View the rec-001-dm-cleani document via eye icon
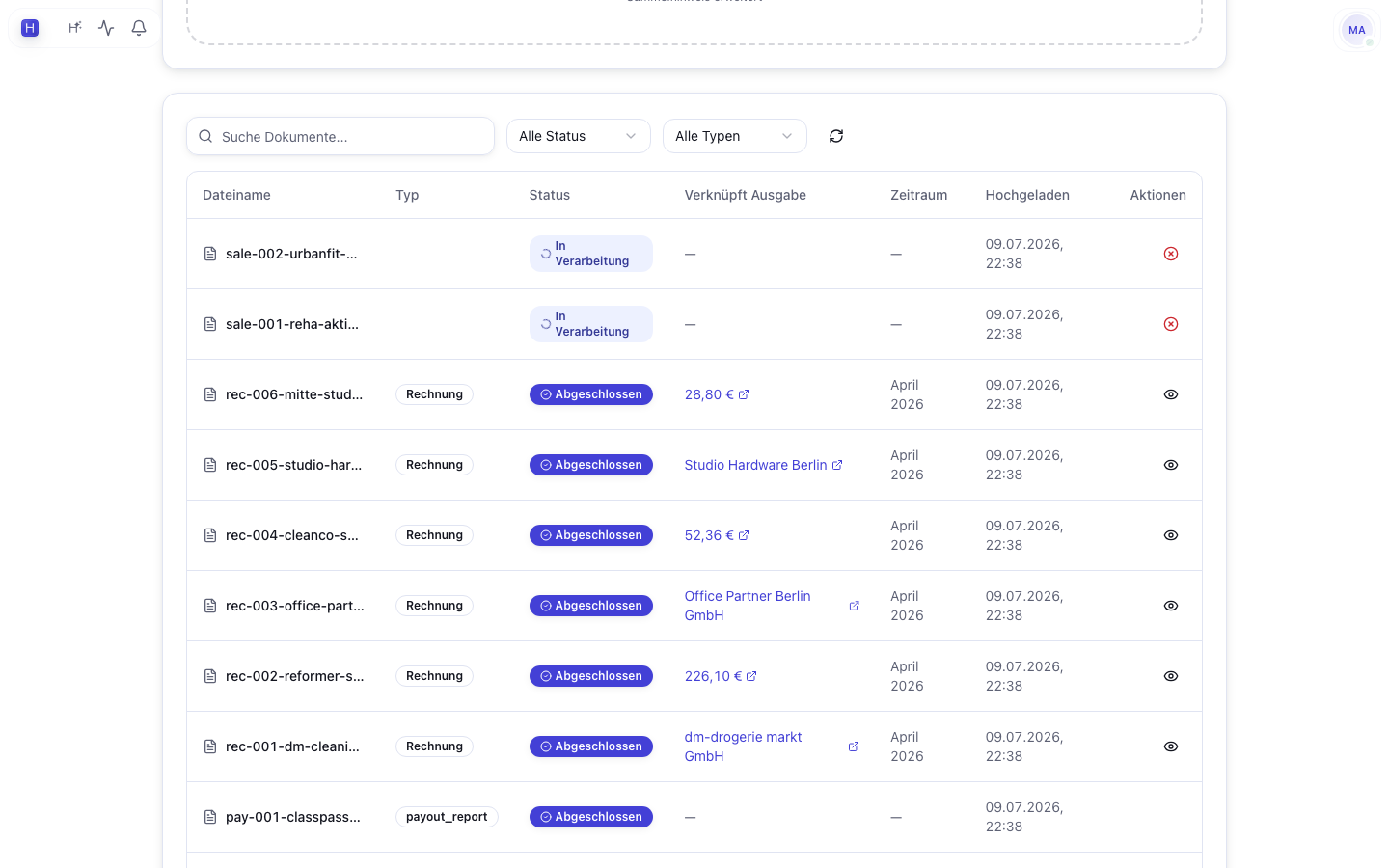The height and width of the screenshot is (868, 1389). 1171,746
